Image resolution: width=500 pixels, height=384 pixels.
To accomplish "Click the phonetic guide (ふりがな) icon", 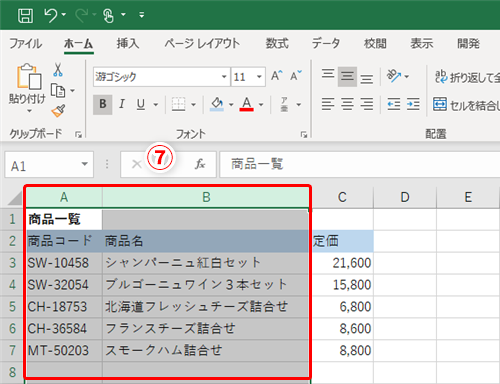I will coord(284,104).
